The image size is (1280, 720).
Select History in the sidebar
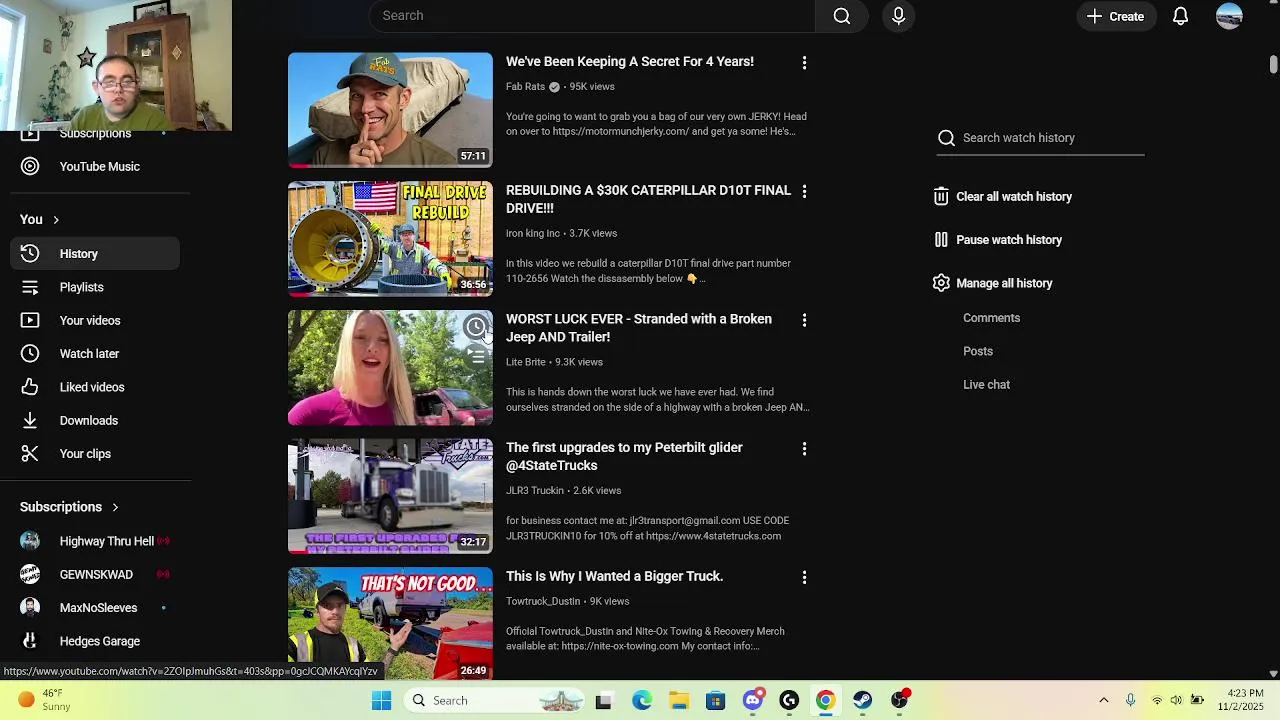click(95, 254)
